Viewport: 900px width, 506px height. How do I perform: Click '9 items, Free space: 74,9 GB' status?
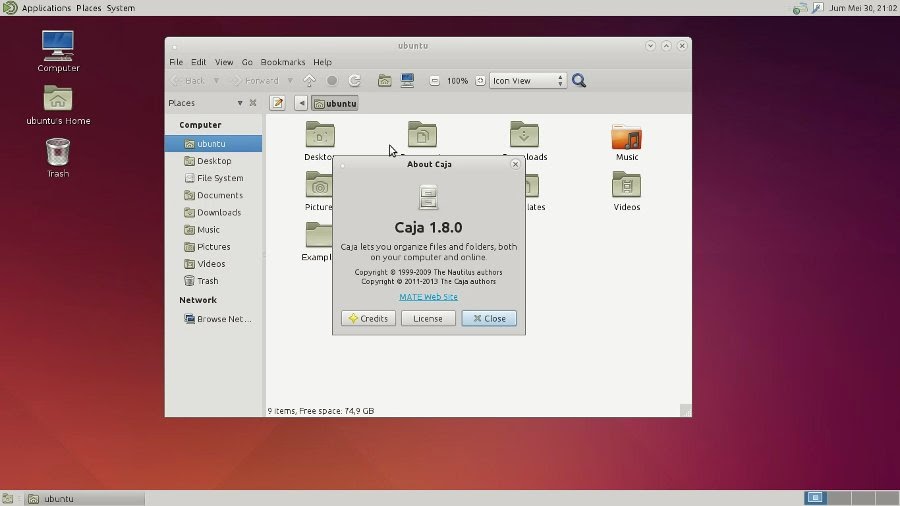pos(321,411)
